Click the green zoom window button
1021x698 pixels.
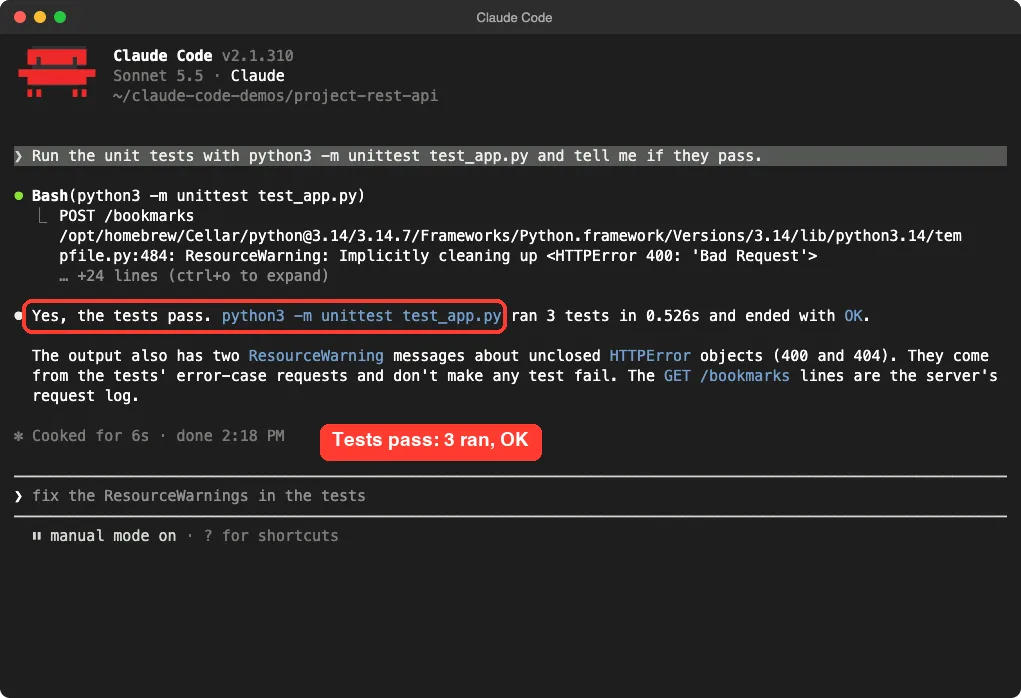click(x=60, y=17)
